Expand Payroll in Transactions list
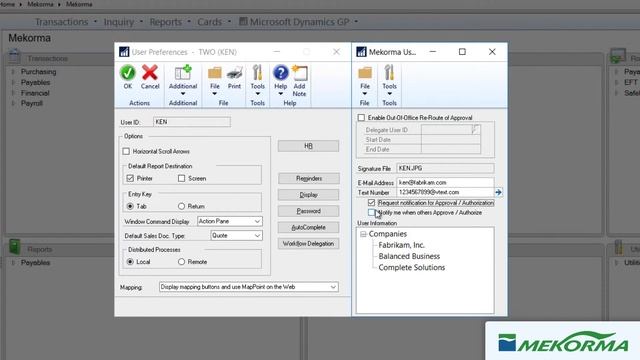This screenshot has height=360, width=640. coord(13,103)
